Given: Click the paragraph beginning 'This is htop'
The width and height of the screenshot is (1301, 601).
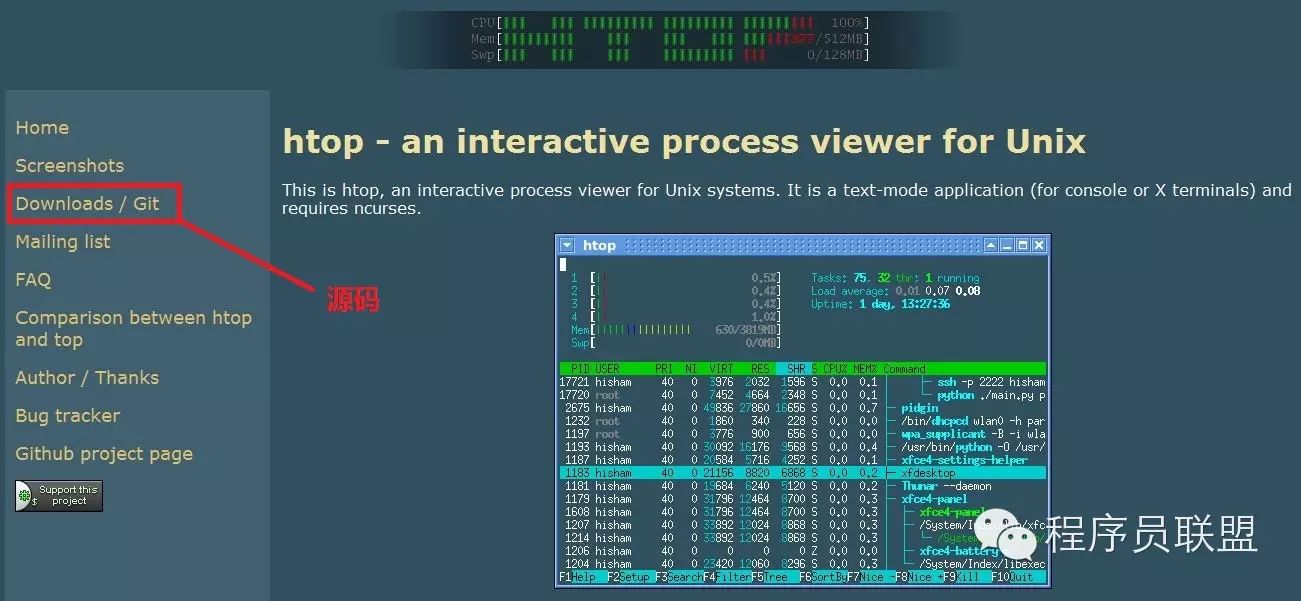Looking at the screenshot, I should (787, 199).
